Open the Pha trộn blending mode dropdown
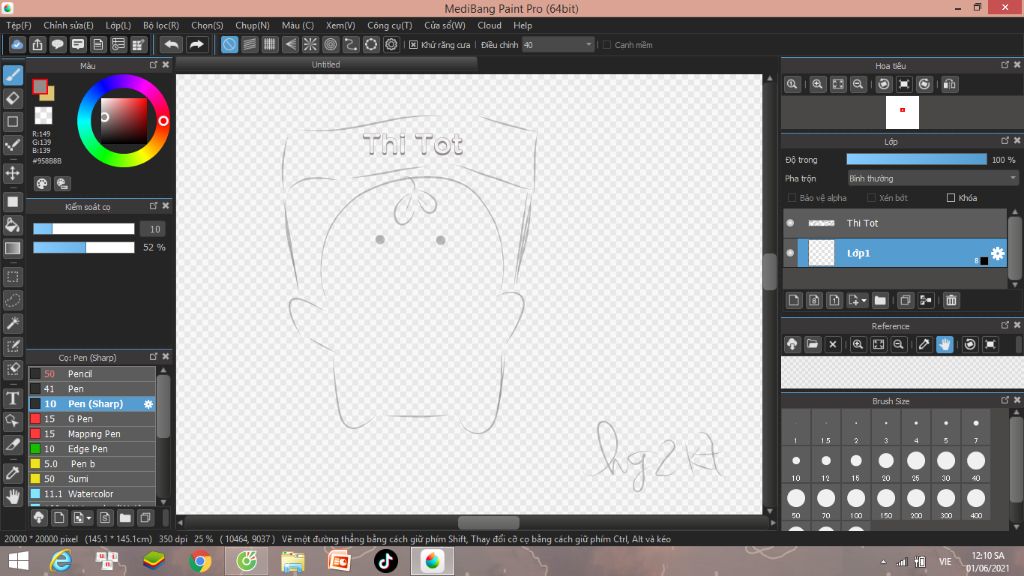This screenshot has width=1024, height=576. [933, 178]
